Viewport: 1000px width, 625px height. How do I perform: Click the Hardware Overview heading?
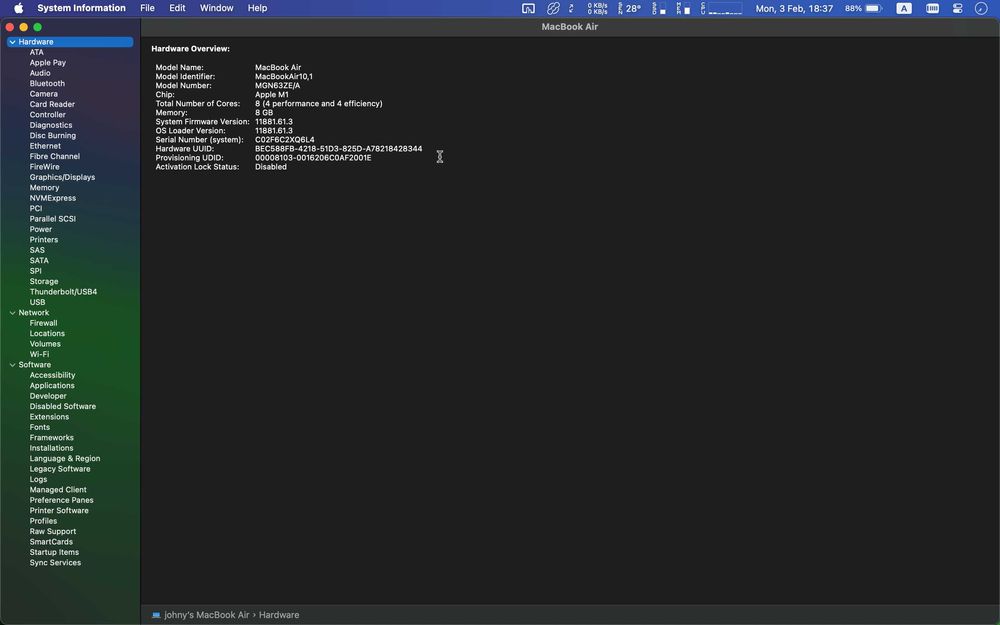(x=190, y=48)
